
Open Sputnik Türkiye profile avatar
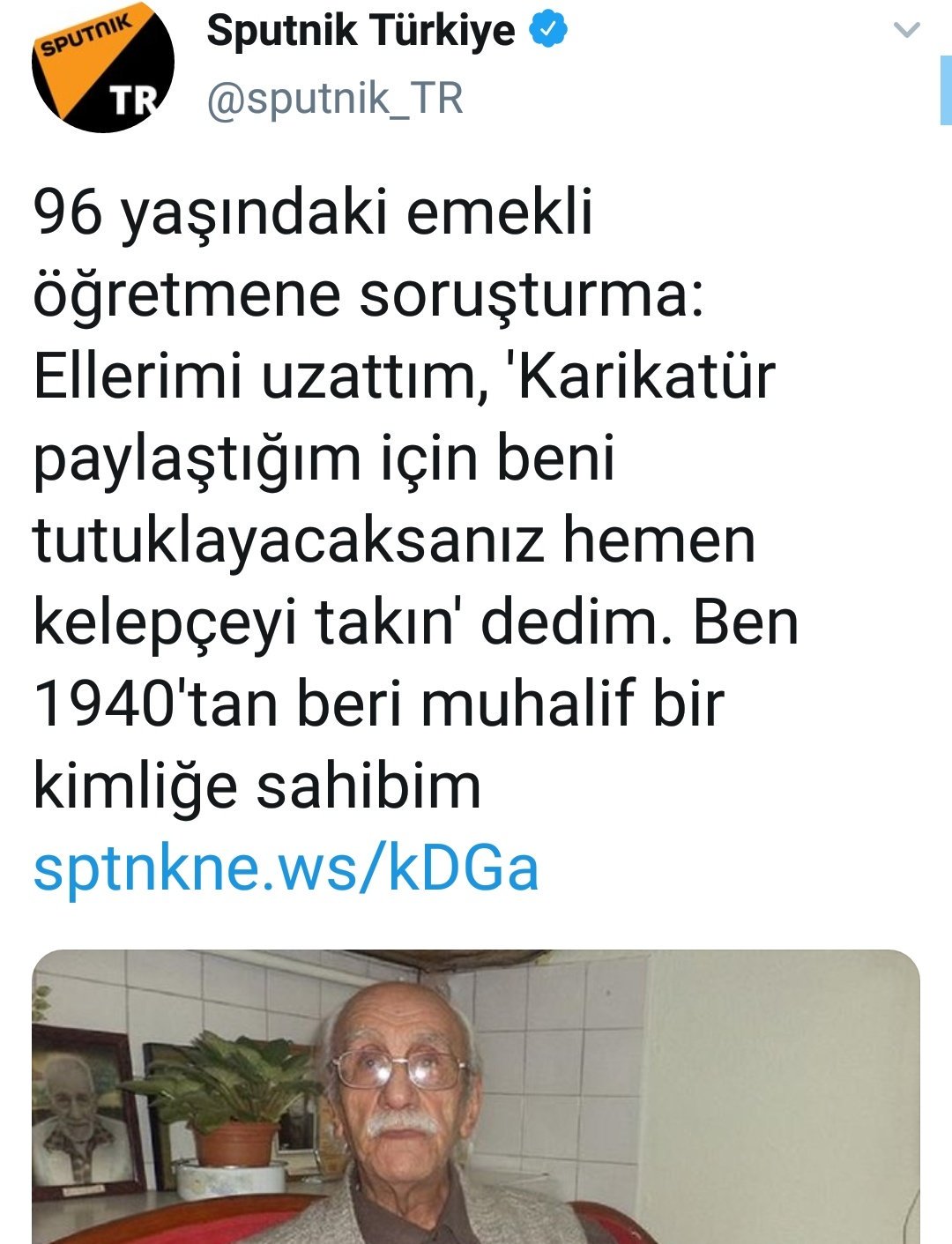[102, 66]
